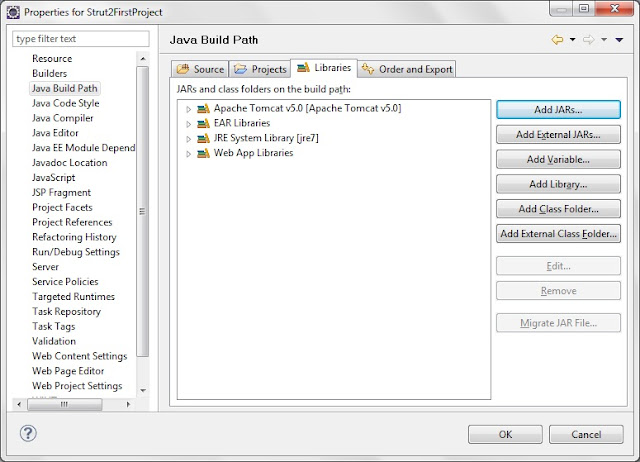Select the Libraries tab

324,68
